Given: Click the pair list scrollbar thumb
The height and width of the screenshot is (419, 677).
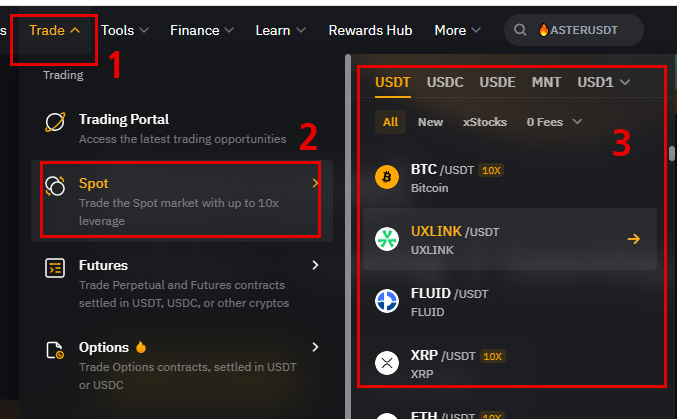Looking at the screenshot, I should pos(671,153).
